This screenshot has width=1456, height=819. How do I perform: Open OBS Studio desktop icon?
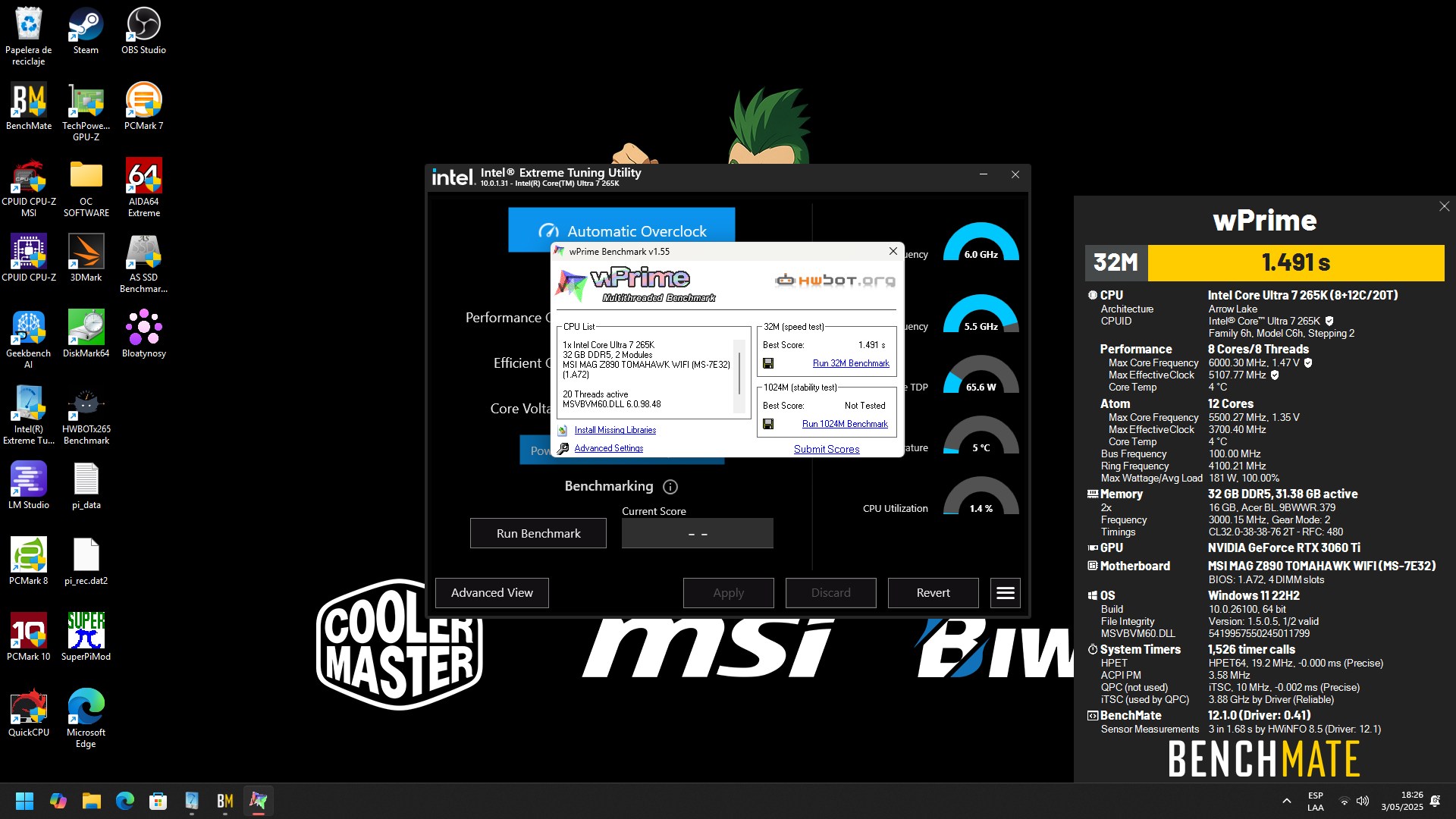click(143, 32)
